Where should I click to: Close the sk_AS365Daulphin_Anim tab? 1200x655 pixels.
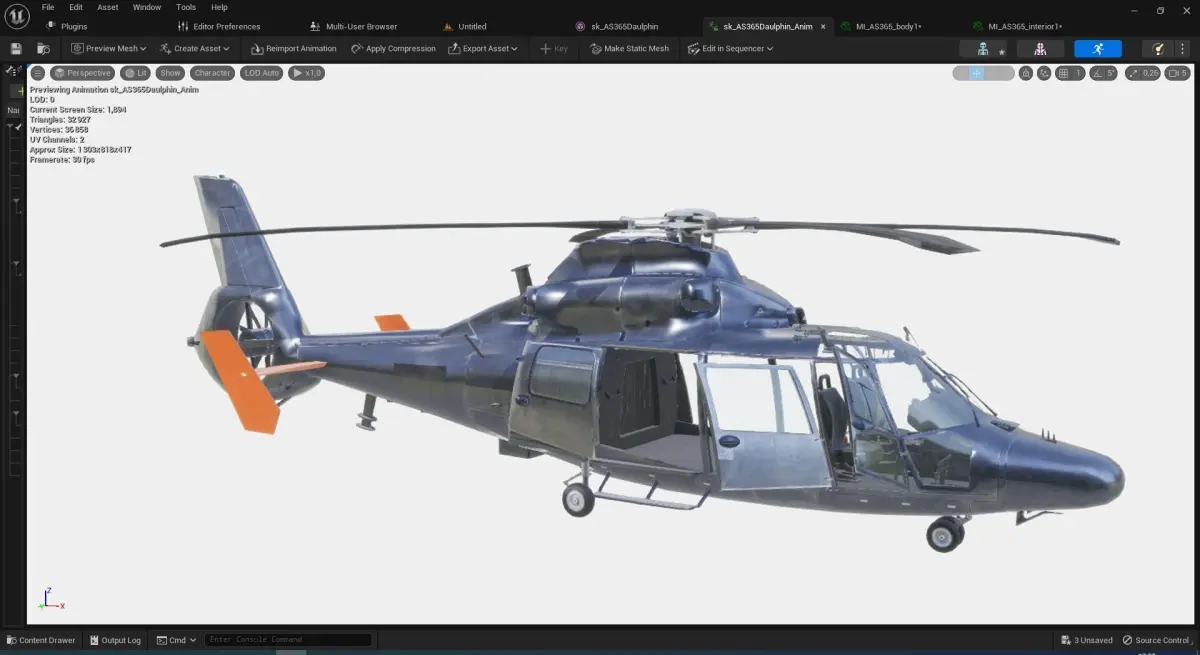(824, 26)
